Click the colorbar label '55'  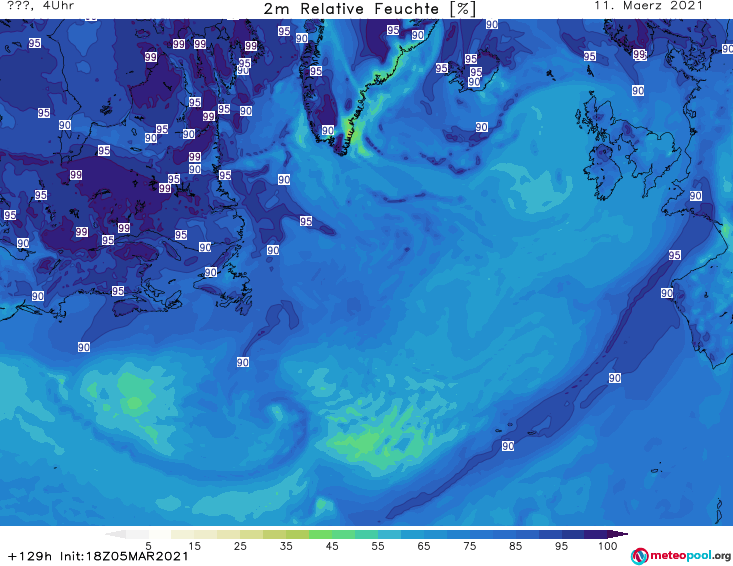pos(378,546)
